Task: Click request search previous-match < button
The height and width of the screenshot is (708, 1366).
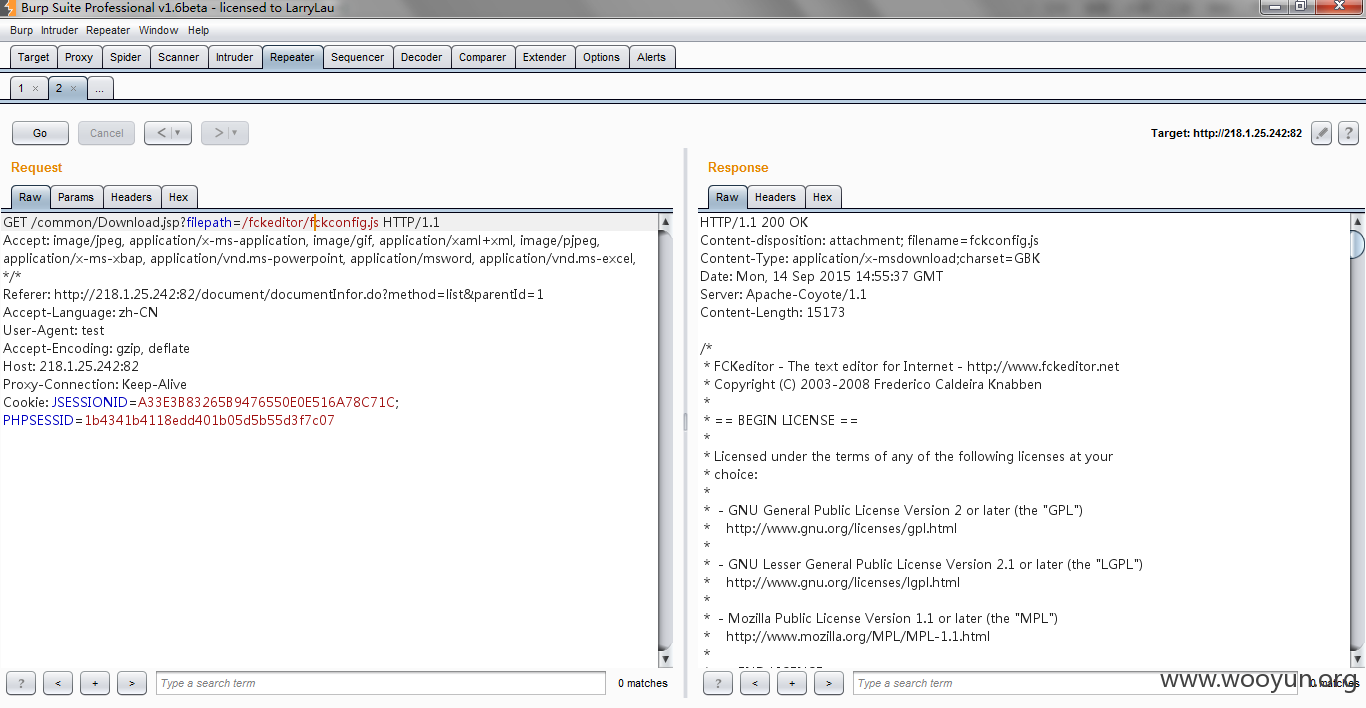Action: click(x=58, y=683)
